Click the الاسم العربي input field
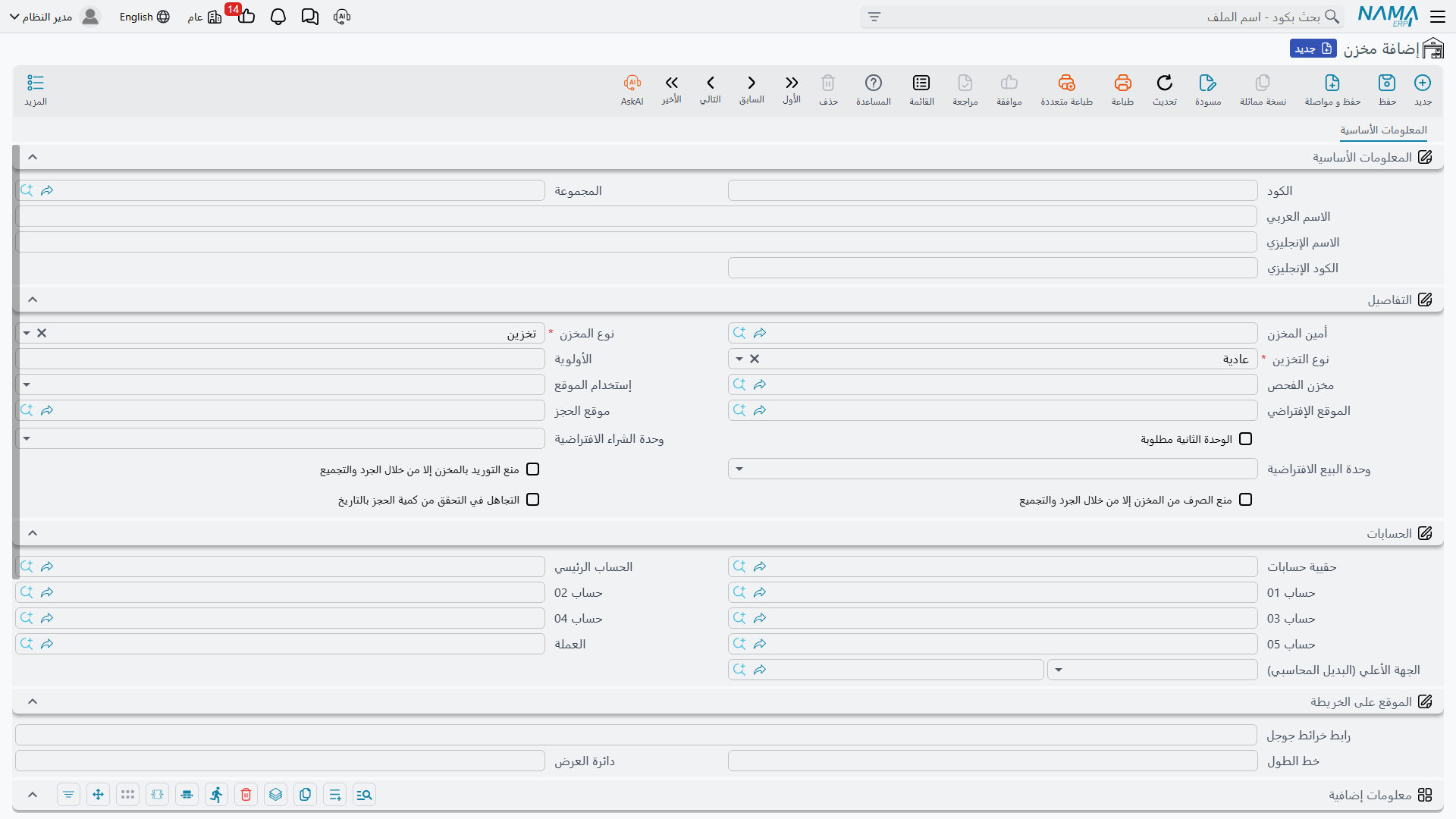Screen dimensions: 1456x819 pyautogui.click(x=636, y=216)
